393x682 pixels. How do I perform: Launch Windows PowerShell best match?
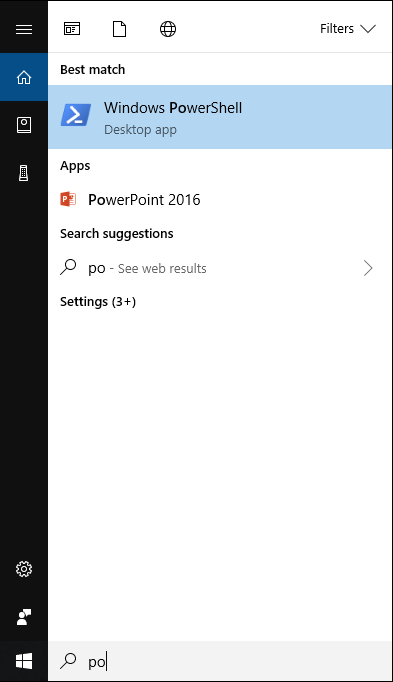220,117
